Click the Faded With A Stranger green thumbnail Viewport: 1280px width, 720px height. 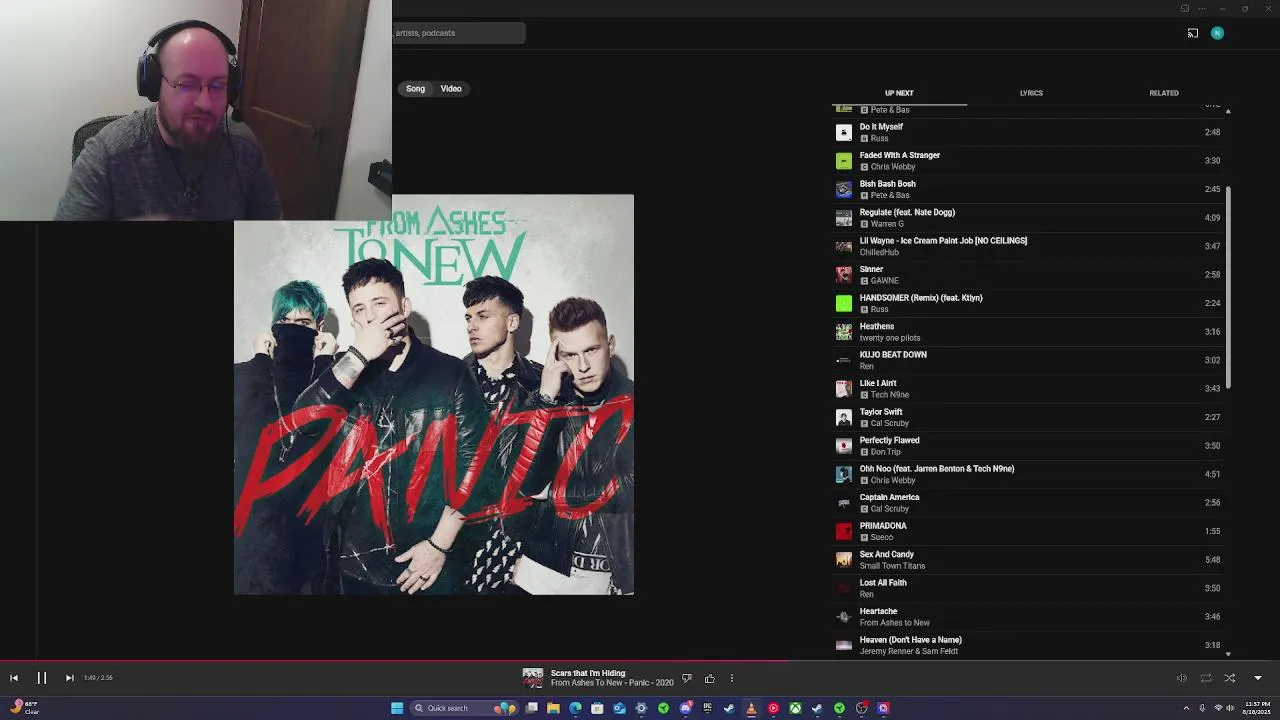[844, 161]
